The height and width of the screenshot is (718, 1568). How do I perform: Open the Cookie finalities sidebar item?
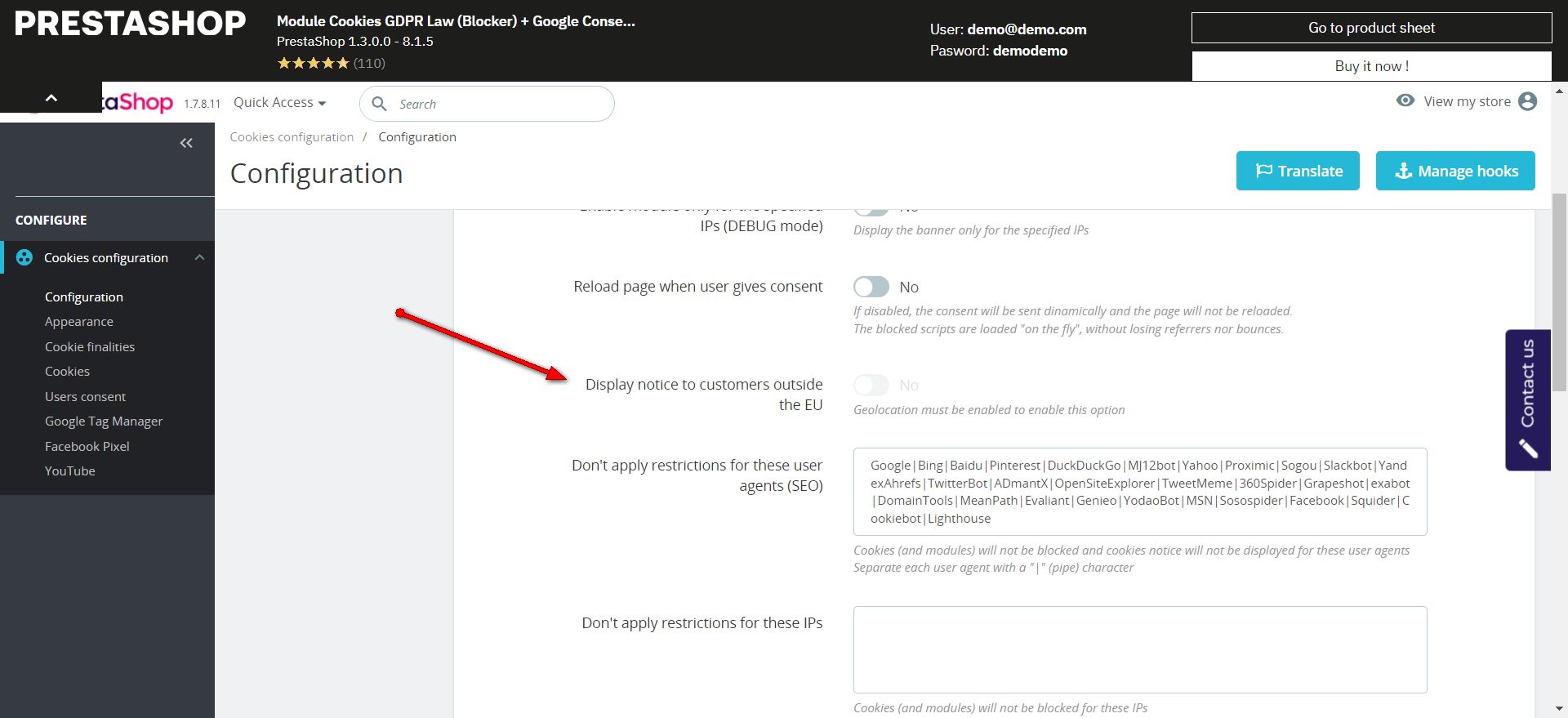[x=90, y=346]
